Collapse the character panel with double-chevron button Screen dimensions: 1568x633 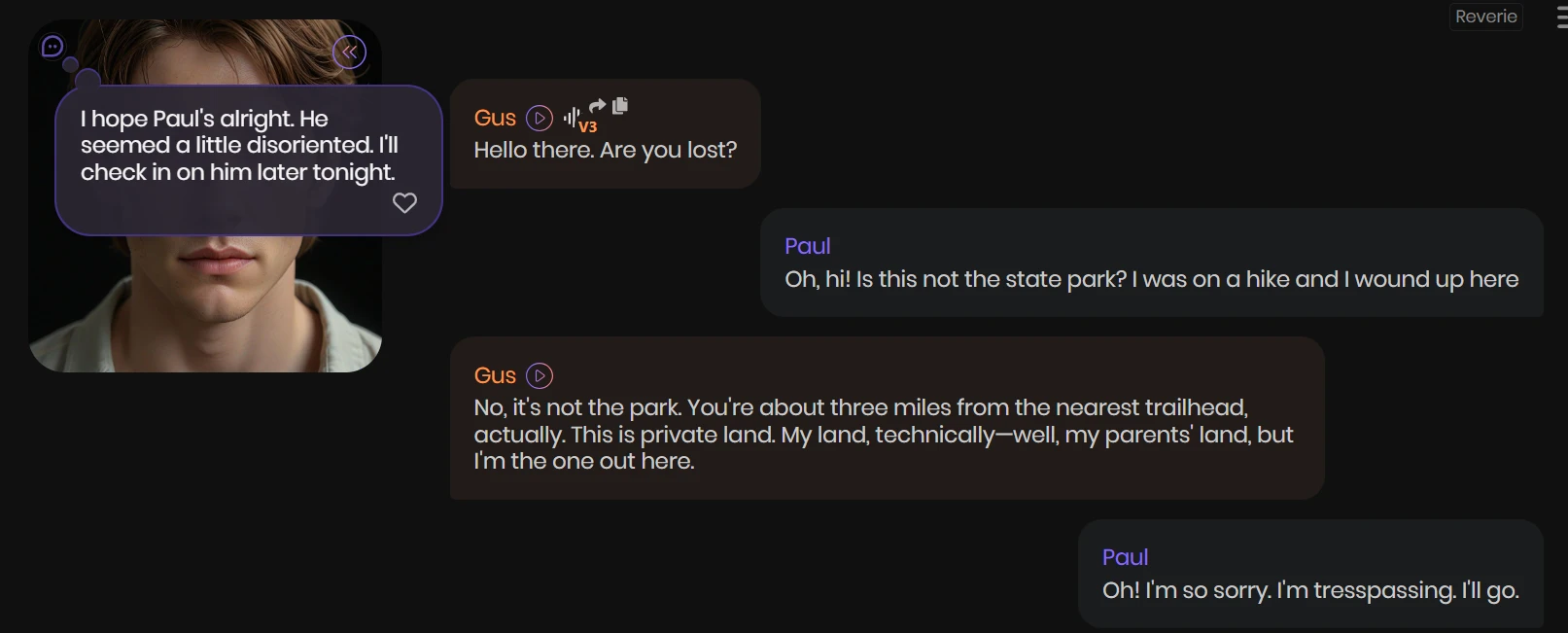pyautogui.click(x=350, y=52)
